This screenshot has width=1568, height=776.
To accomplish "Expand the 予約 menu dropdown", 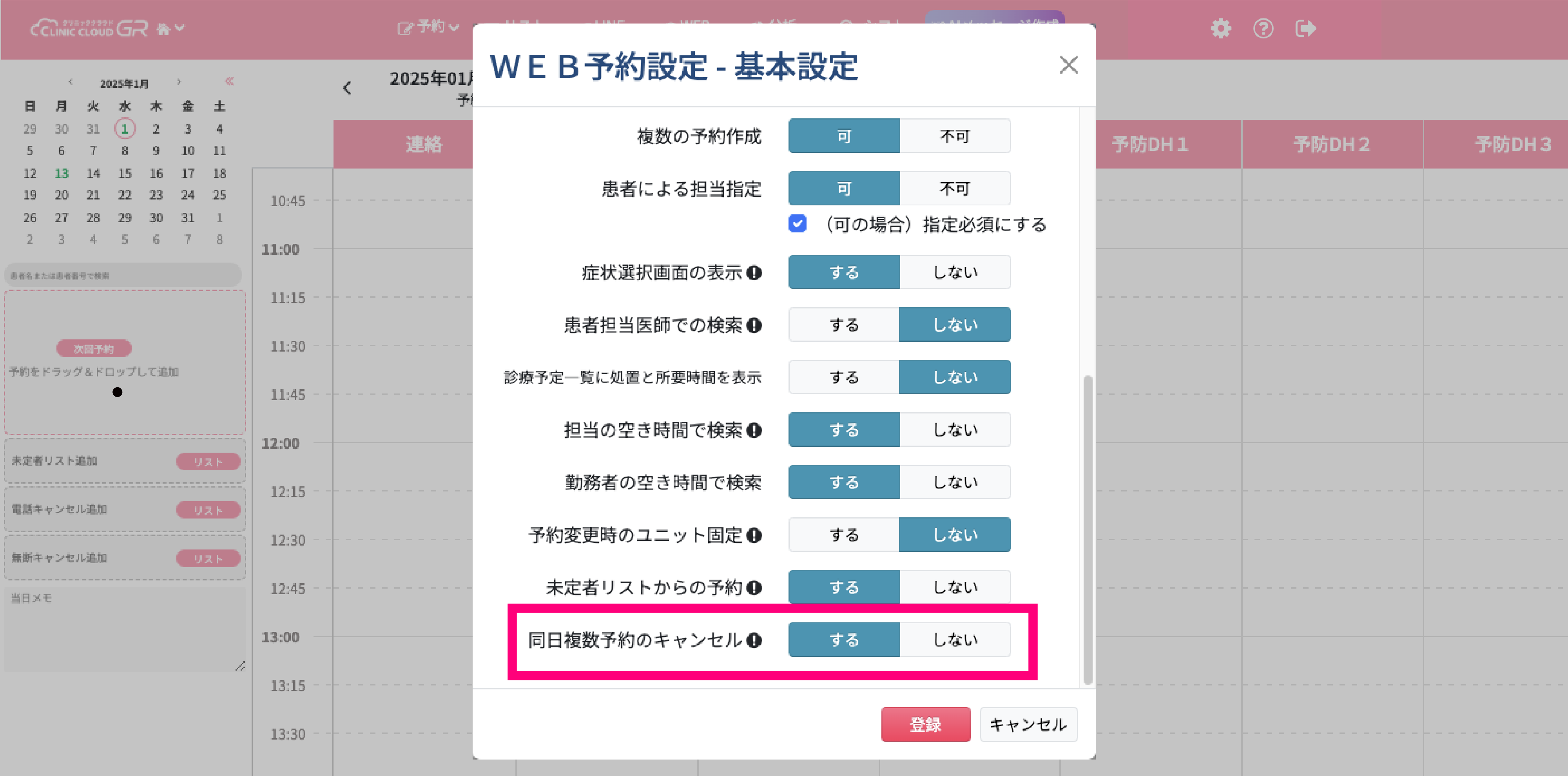I will (x=428, y=27).
